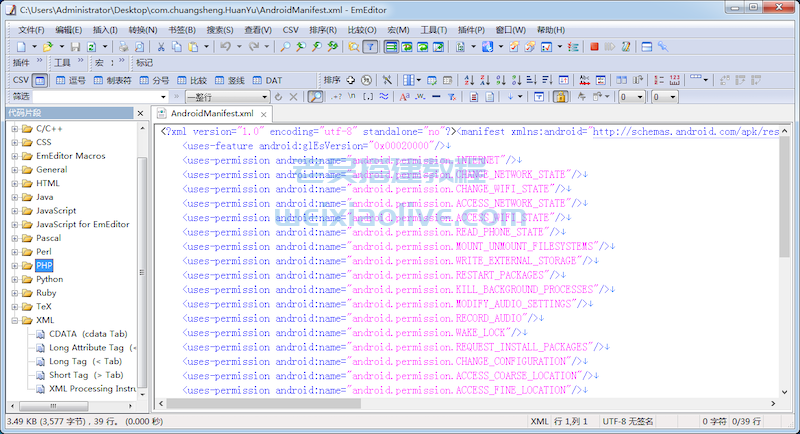Viewport: 800px width, 434px height.
Task: Click the Copy icon
Action: (x=177, y=47)
